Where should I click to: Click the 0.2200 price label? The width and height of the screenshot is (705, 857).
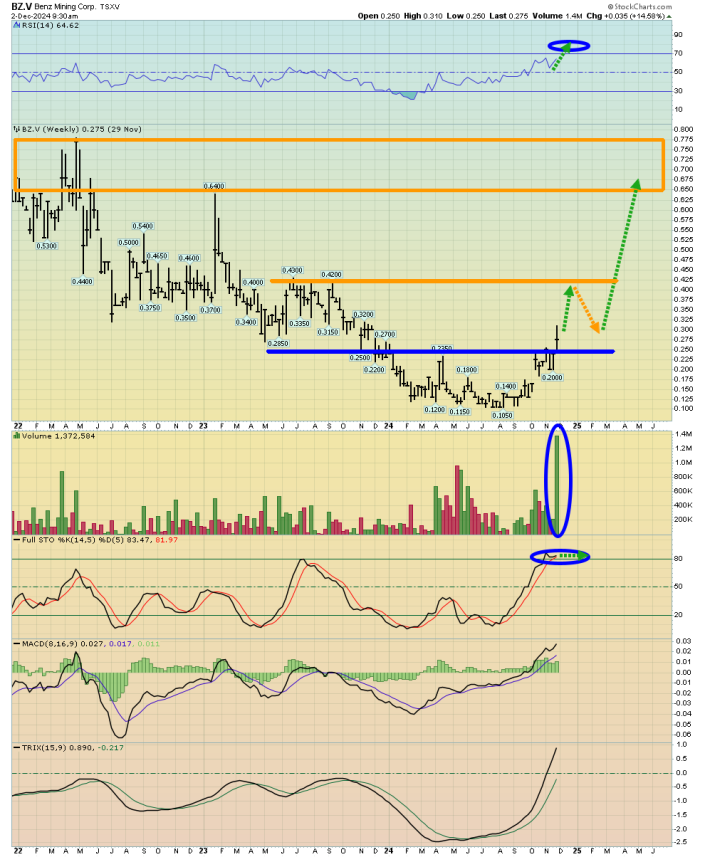click(374, 370)
